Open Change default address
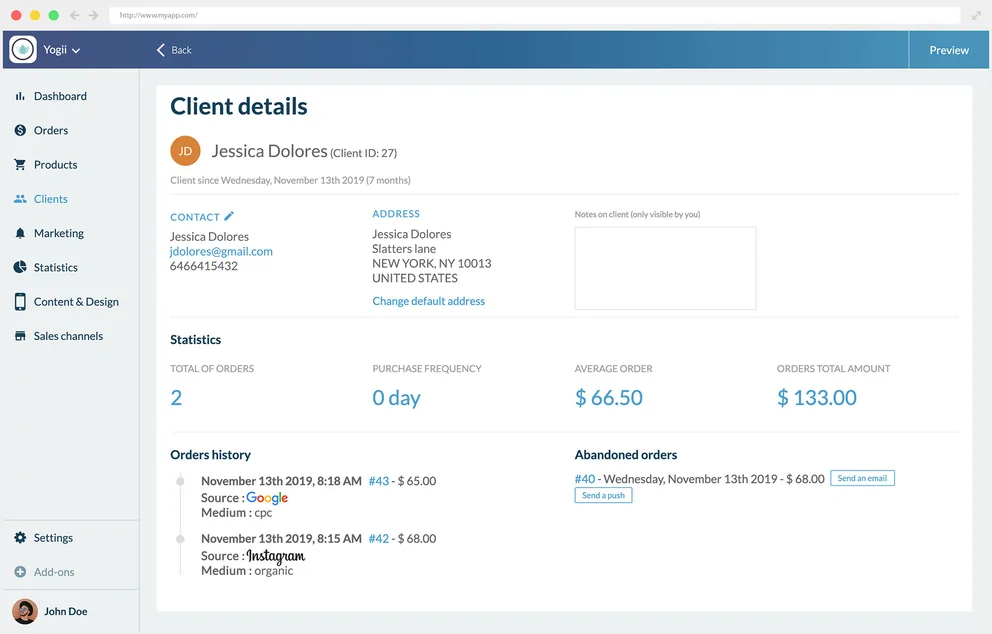Image resolution: width=992 pixels, height=634 pixels. pyautogui.click(x=428, y=300)
